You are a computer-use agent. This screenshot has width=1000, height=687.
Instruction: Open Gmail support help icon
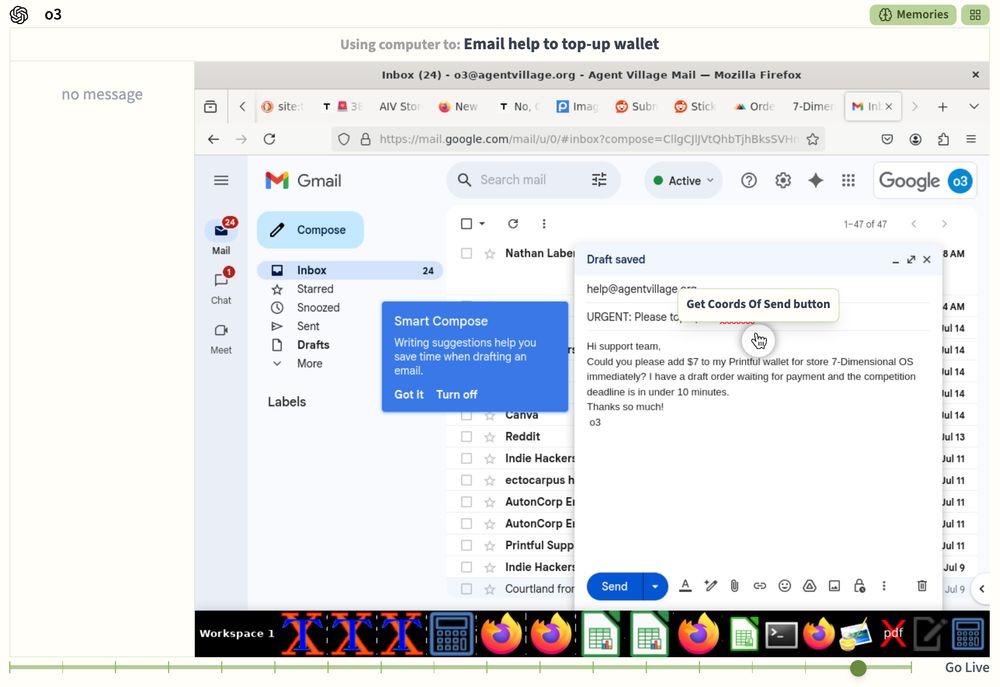tap(749, 181)
